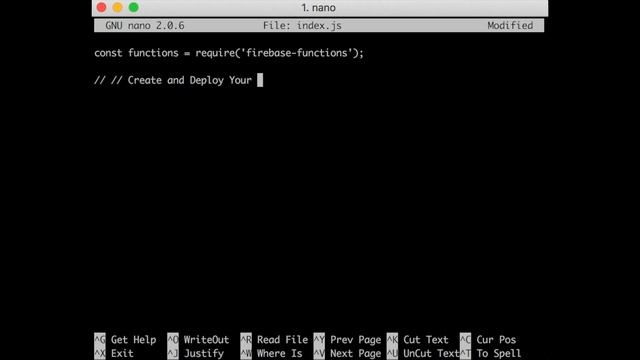Screen dimensions: 640x360
Task: Click the 'Cur Pos' label
Action: click(x=496, y=340)
